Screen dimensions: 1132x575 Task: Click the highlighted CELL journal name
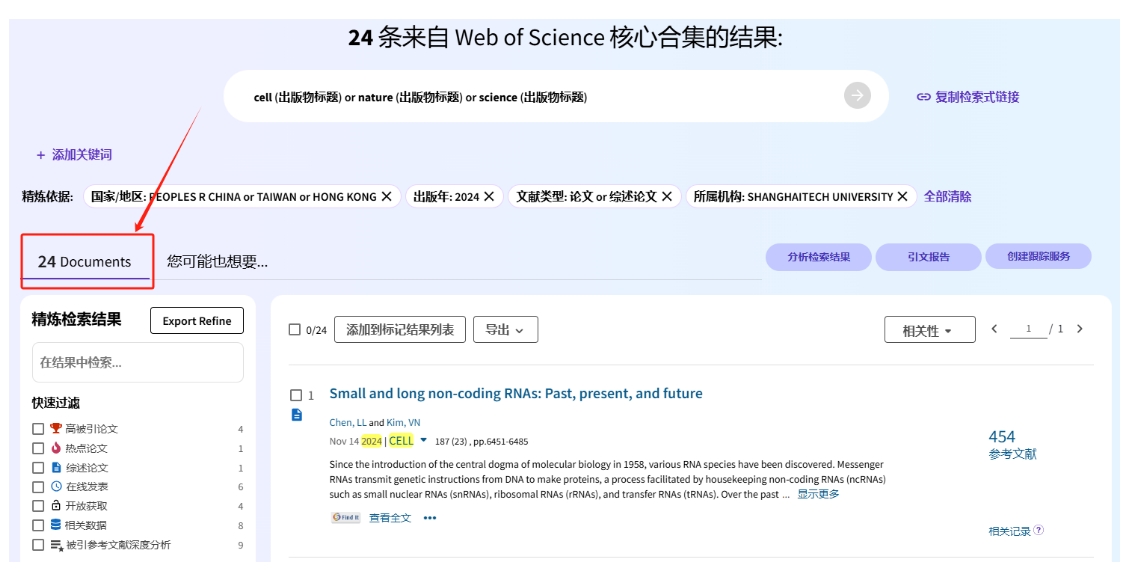(401, 441)
